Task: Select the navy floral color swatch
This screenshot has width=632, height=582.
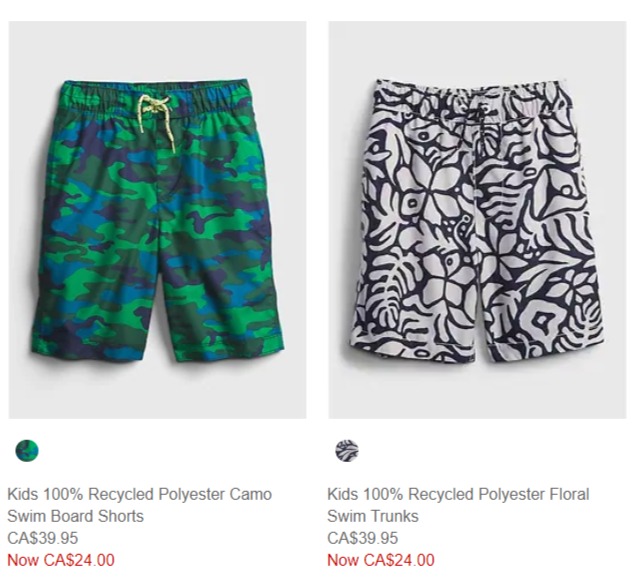Action: tap(347, 451)
